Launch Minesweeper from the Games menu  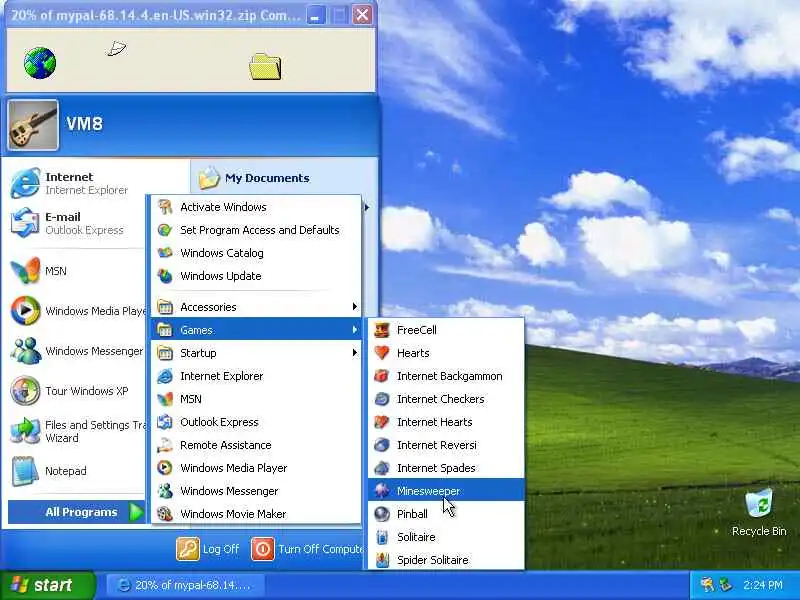446,490
